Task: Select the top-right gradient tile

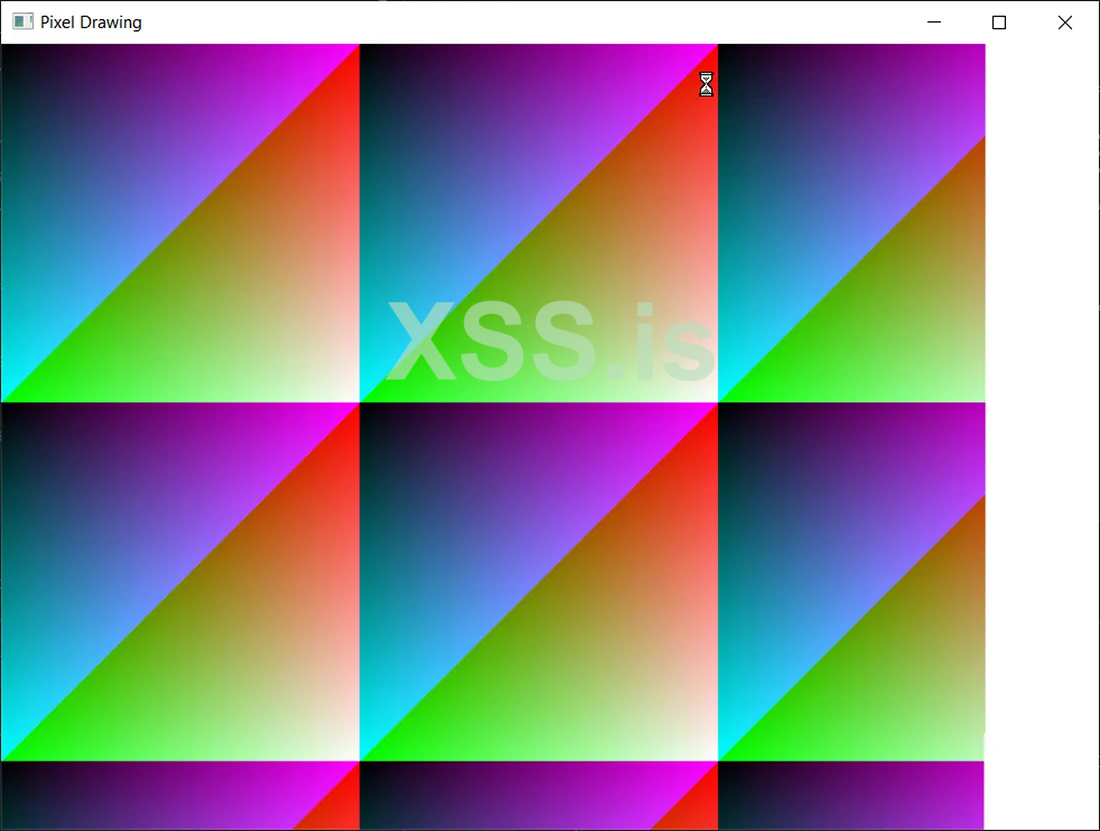Action: [x=850, y=220]
